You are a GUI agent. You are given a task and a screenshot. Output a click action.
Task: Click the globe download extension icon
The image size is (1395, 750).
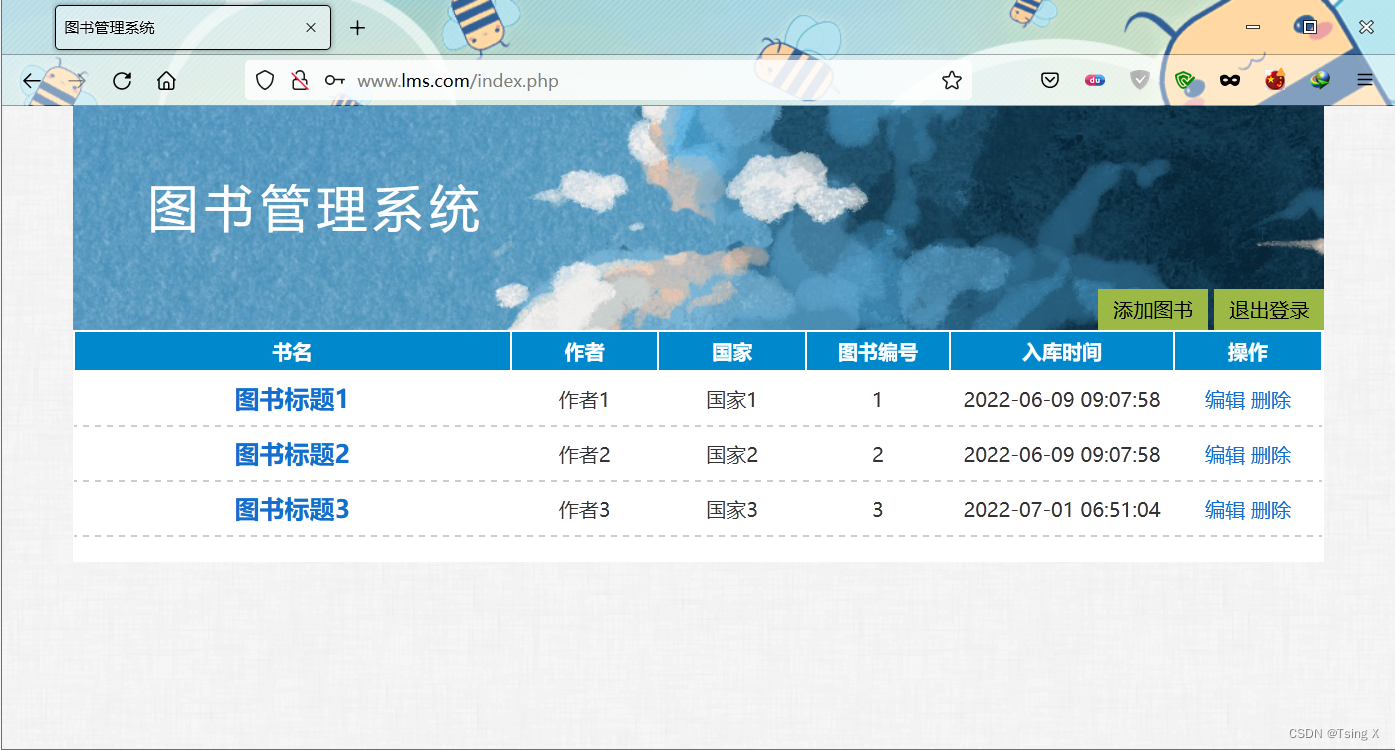[1320, 81]
